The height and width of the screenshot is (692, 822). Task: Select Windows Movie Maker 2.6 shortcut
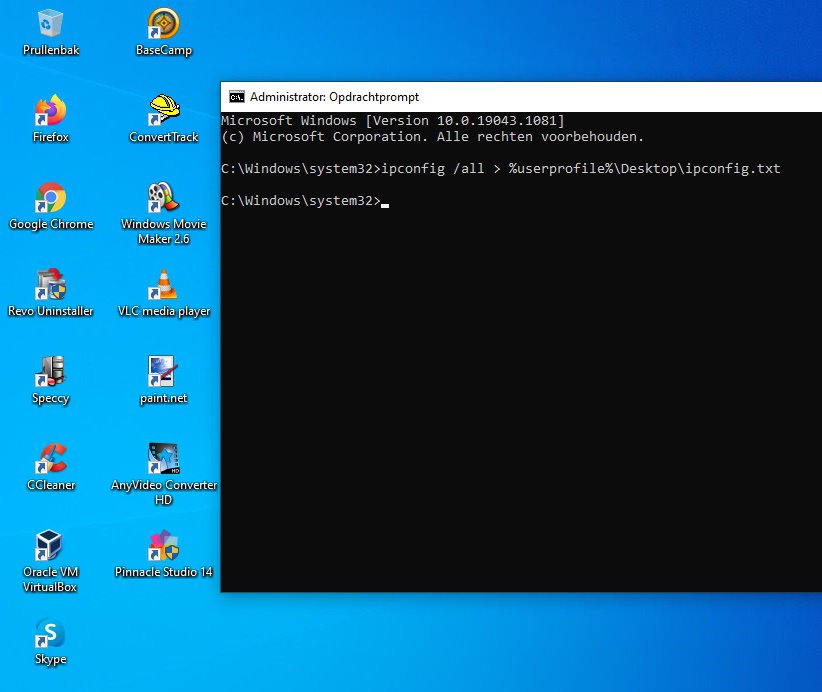pos(163,198)
